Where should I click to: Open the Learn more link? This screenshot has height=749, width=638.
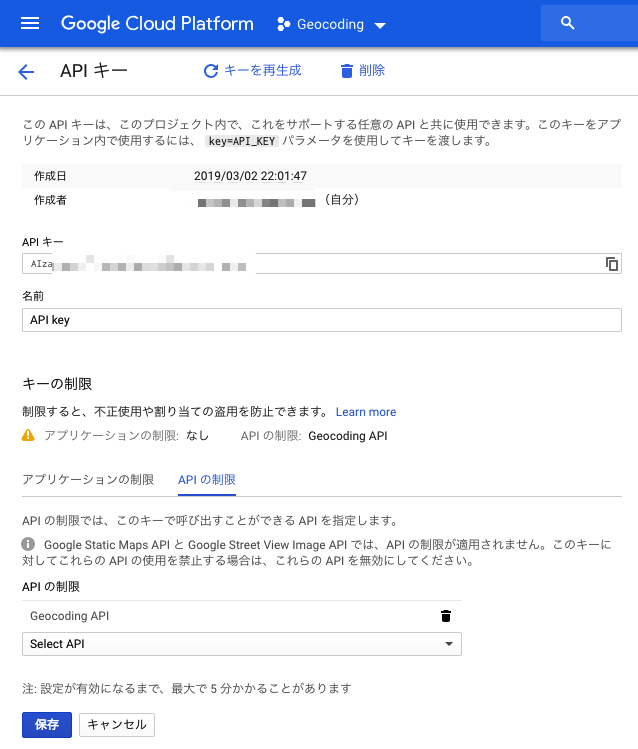[366, 412]
